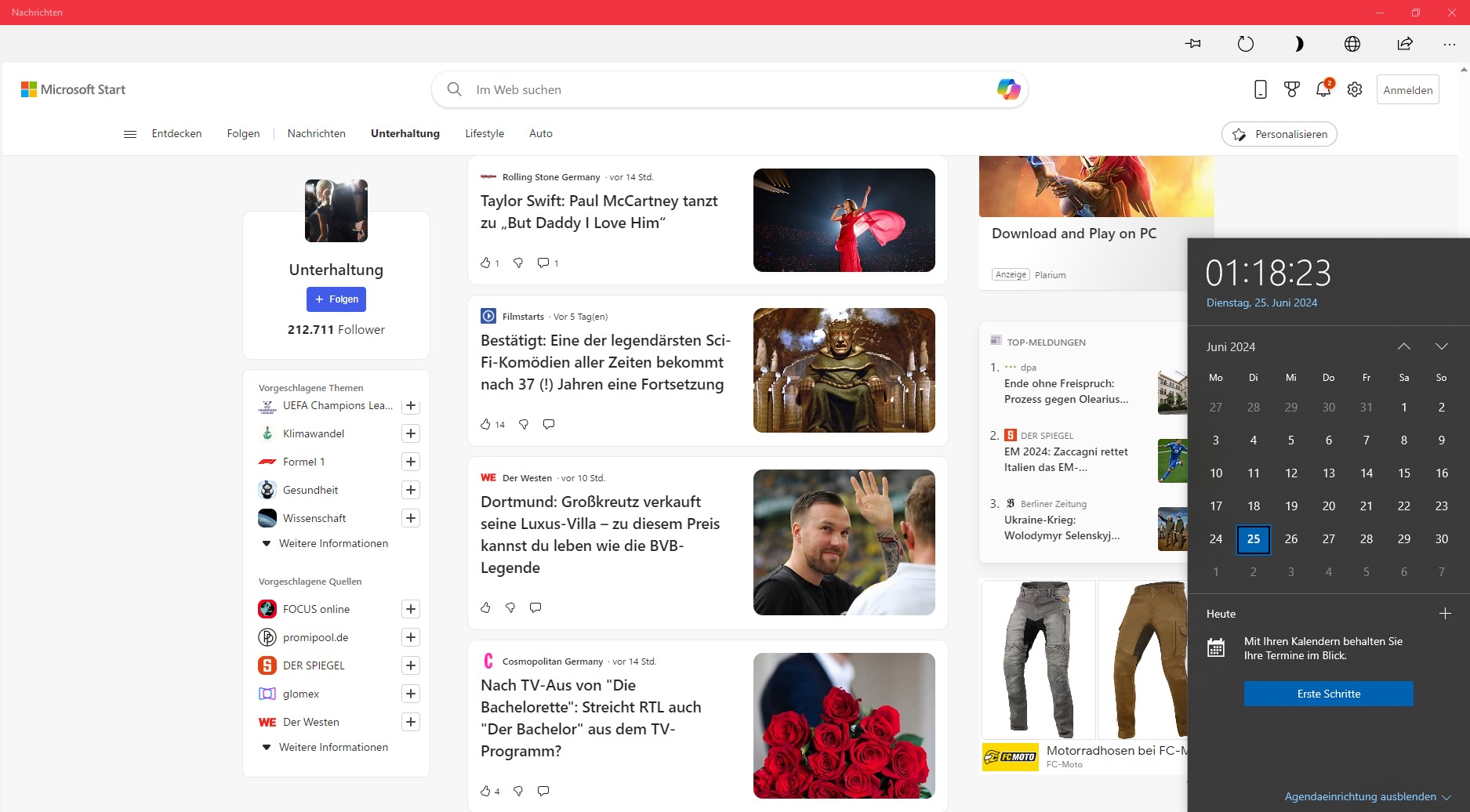Image resolution: width=1470 pixels, height=812 pixels.
Task: Switch to the Lifestyle tab
Action: 485,133
